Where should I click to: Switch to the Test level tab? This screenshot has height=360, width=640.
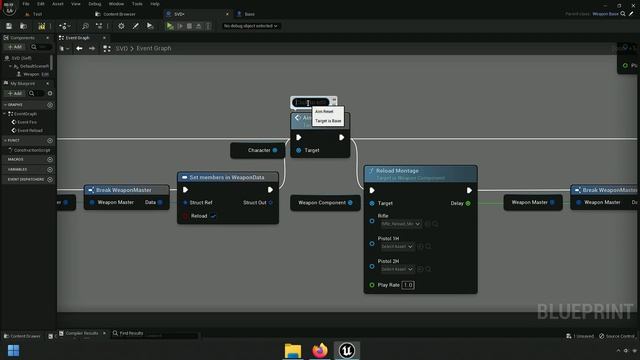click(37, 14)
